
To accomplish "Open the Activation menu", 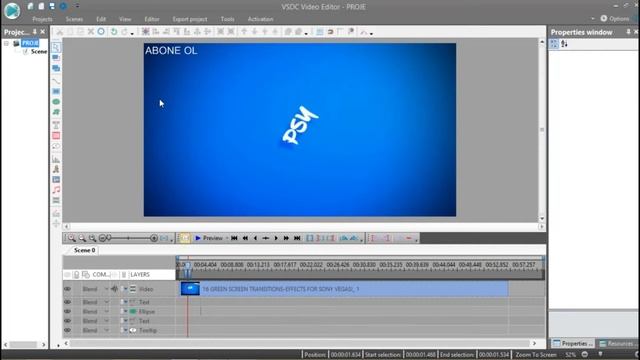I will click(x=260, y=19).
